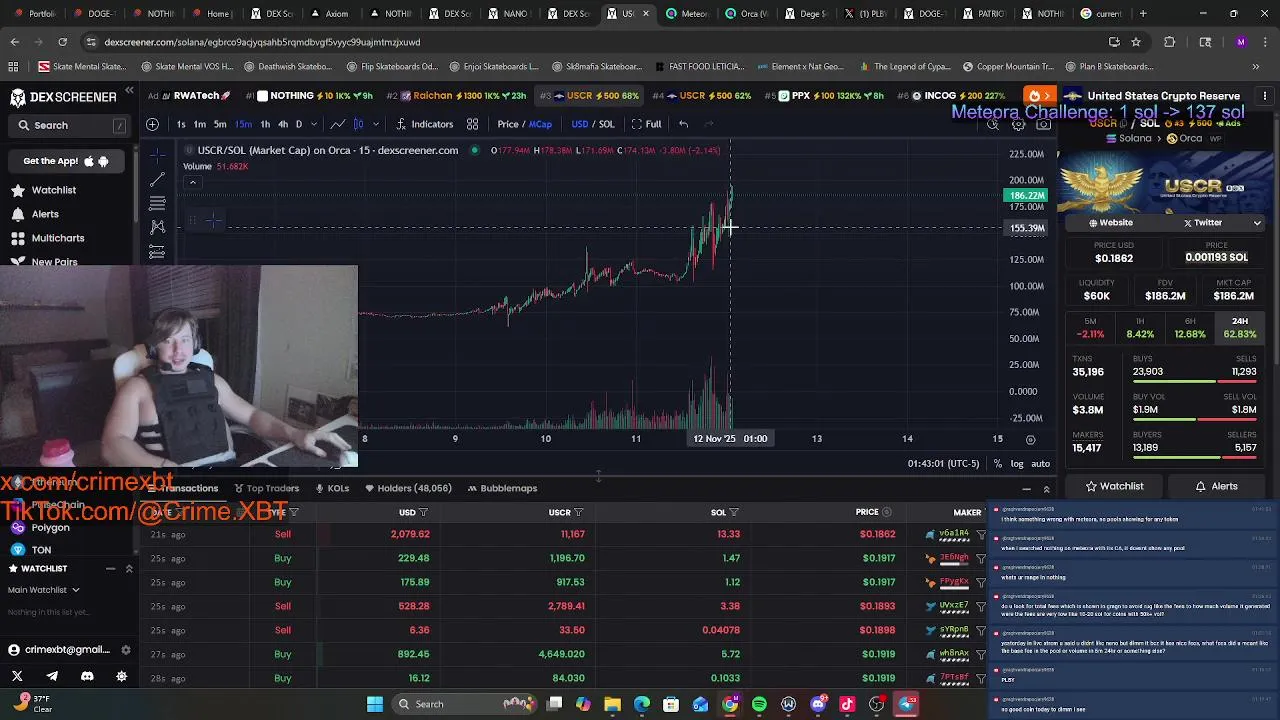Select the 1h timeframe

(x=265, y=124)
